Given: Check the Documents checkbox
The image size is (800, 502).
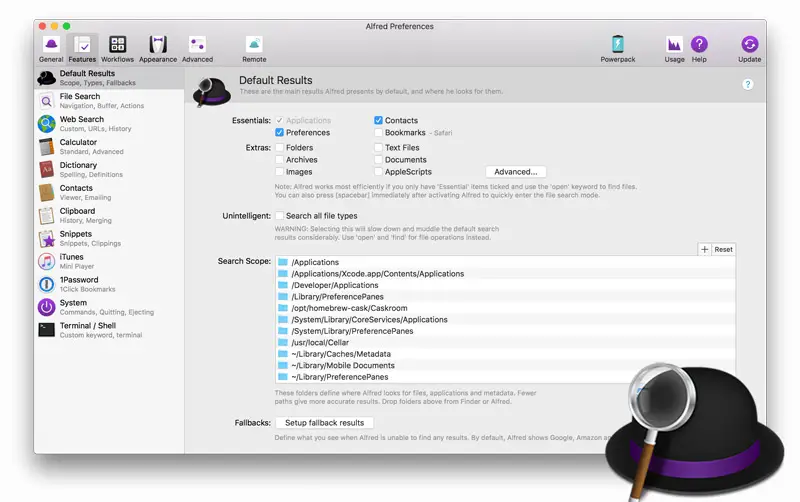Looking at the screenshot, I should (378, 160).
